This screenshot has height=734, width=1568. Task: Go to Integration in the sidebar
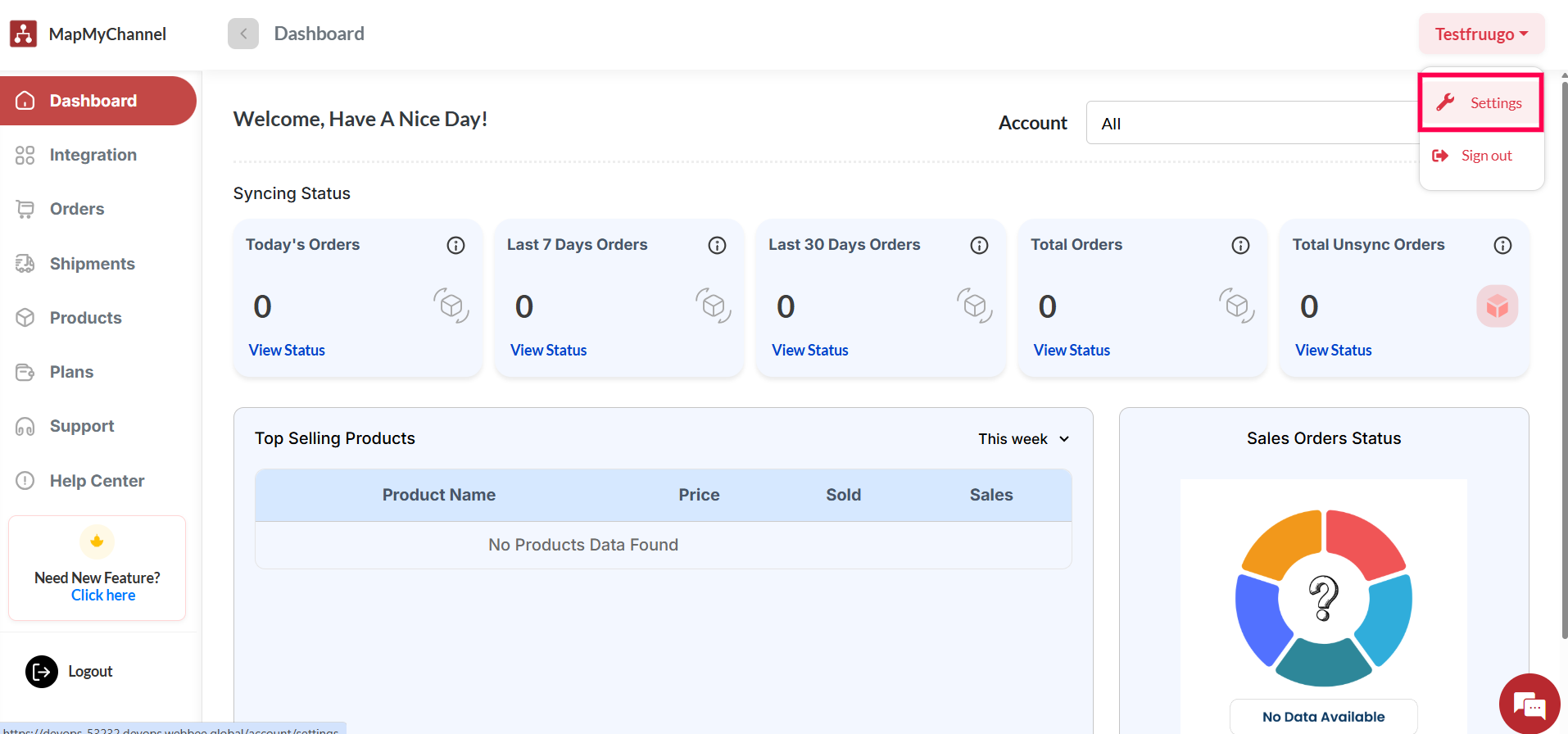[x=93, y=155]
